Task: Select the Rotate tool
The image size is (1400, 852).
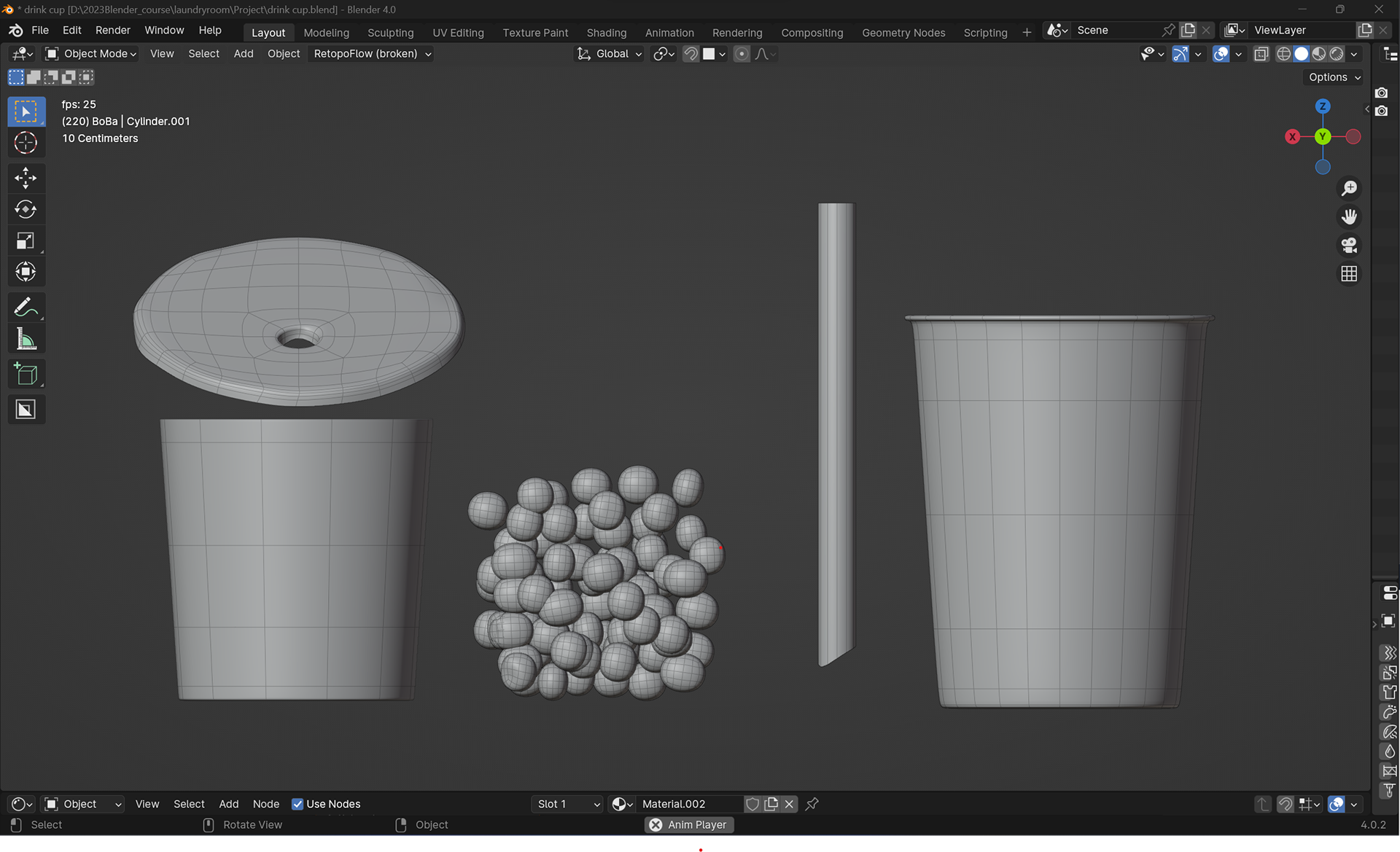Action: coord(26,210)
